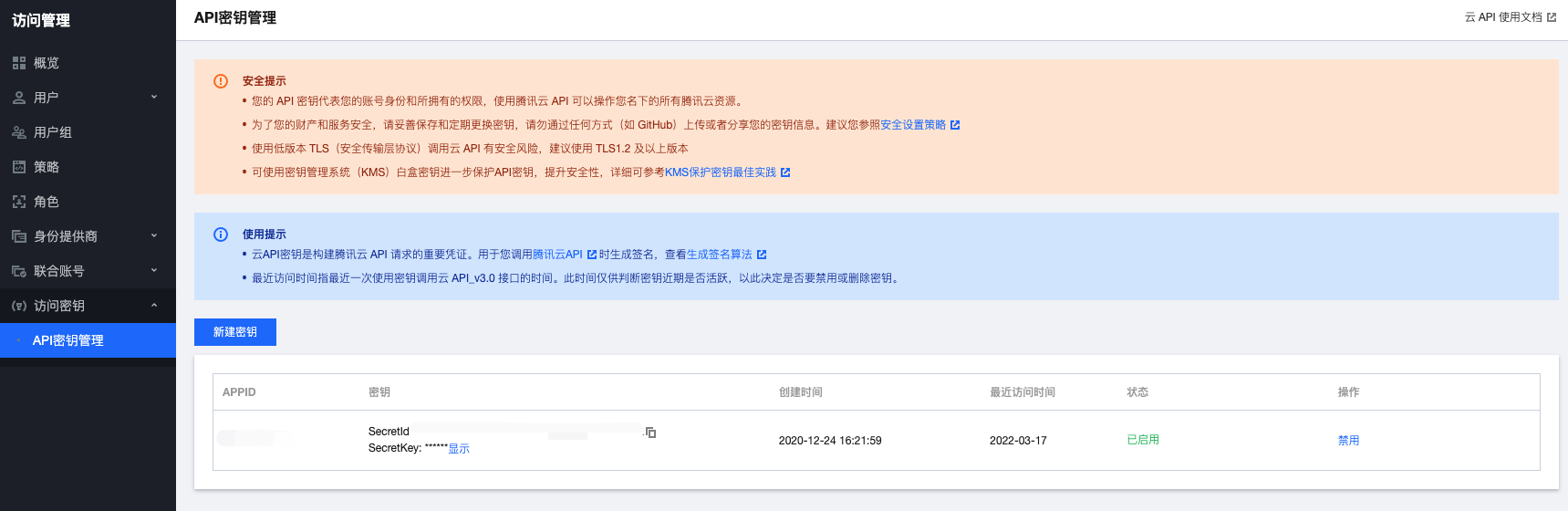1568x511 pixels.
Task: Copy the SecretId with the copy icon
Action: [650, 432]
